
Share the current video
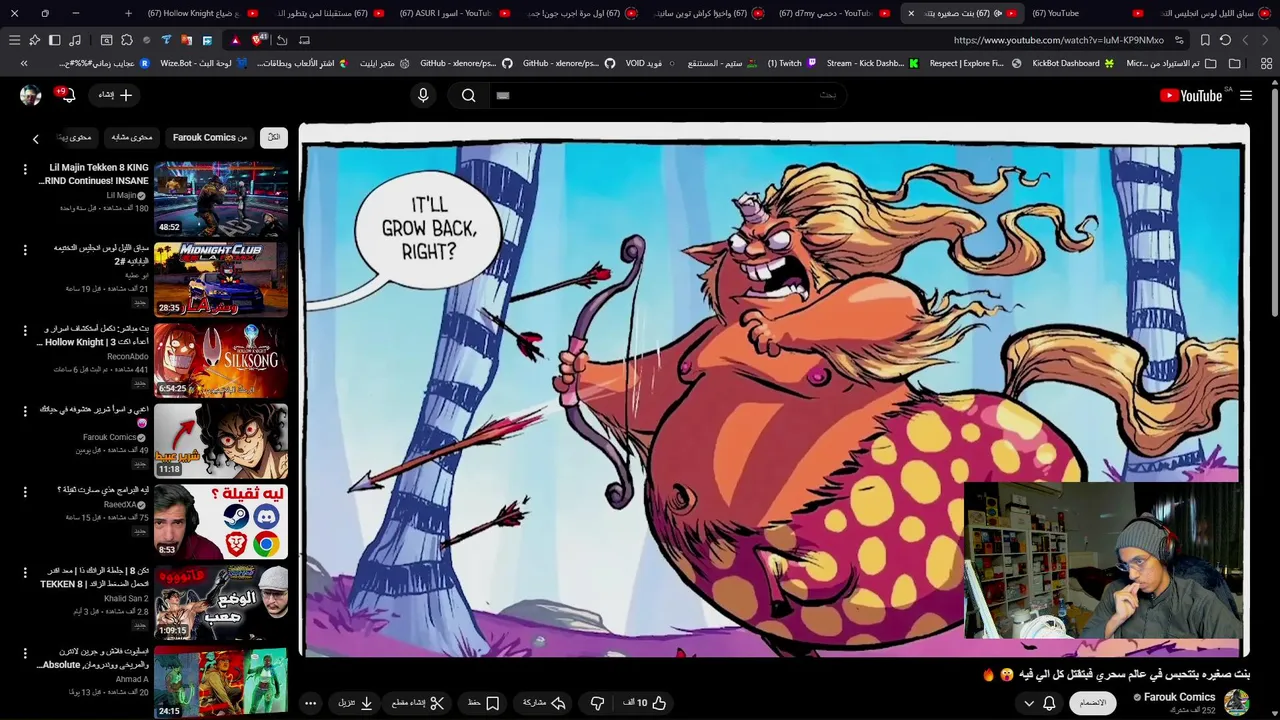[x=544, y=703]
